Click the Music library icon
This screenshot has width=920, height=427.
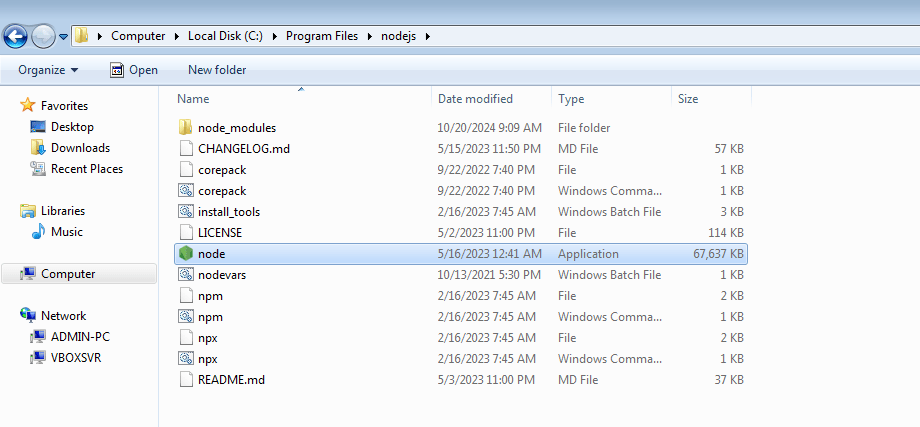click(x=38, y=232)
